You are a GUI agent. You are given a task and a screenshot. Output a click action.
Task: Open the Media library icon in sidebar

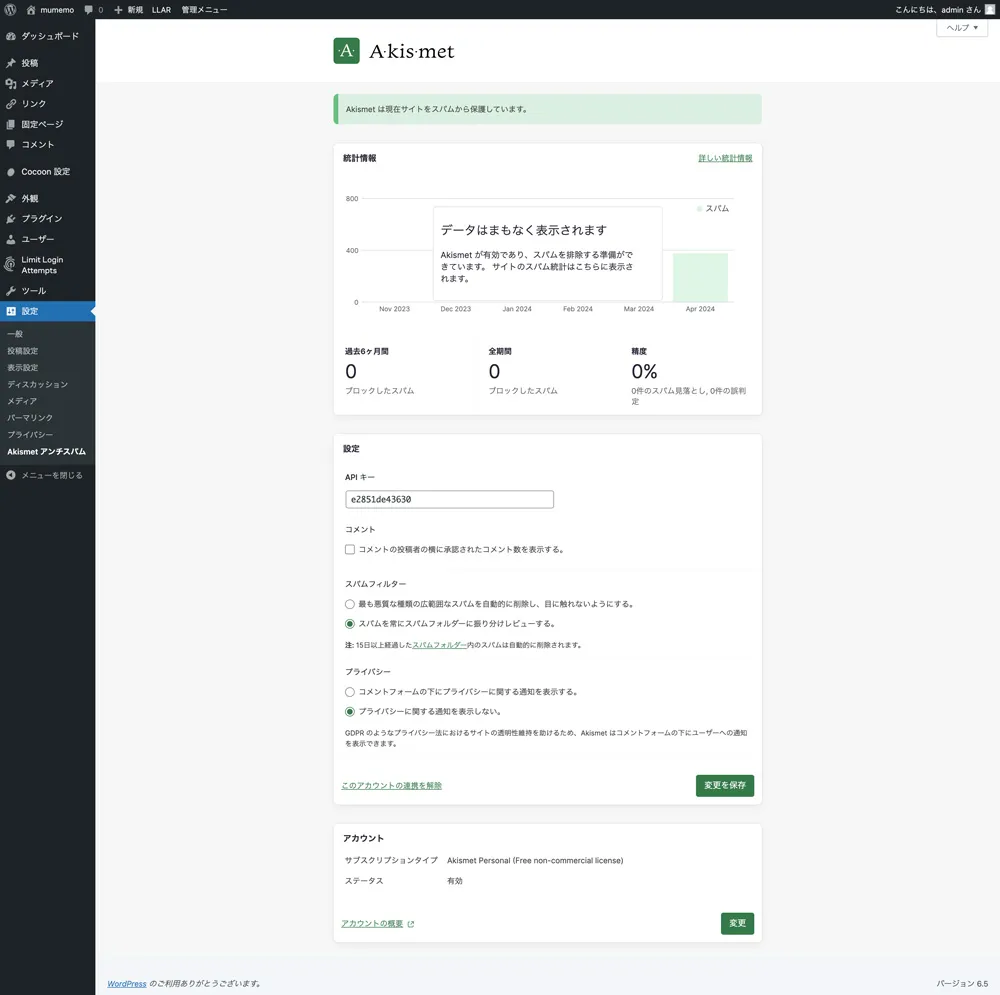[11, 84]
